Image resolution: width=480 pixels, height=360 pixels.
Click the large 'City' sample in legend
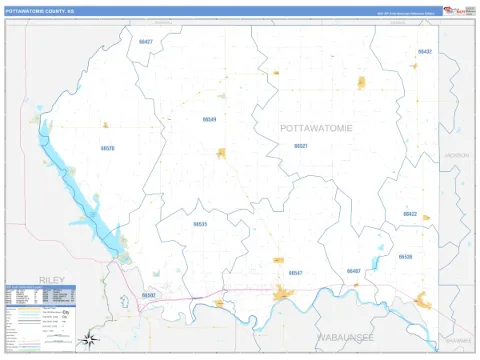tap(66, 312)
